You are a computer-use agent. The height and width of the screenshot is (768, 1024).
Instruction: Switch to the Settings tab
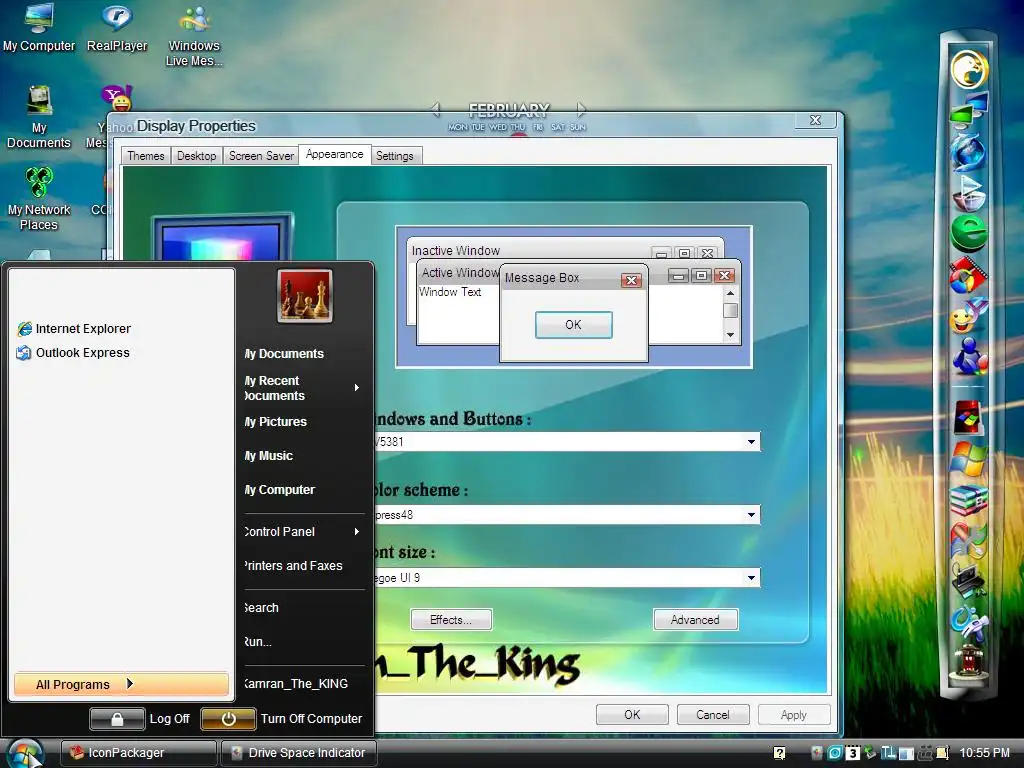pos(394,155)
